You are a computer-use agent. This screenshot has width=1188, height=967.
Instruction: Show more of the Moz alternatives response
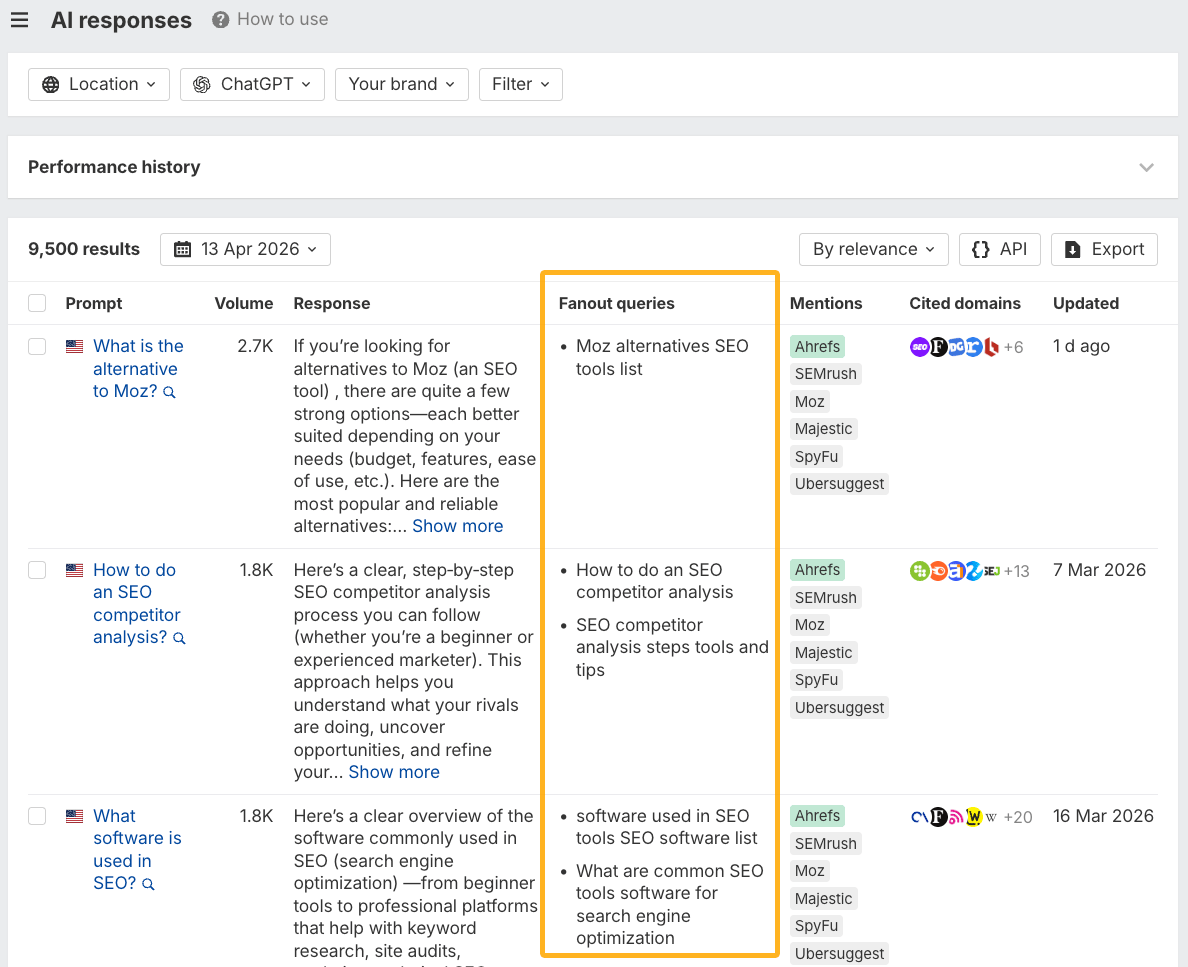458,526
